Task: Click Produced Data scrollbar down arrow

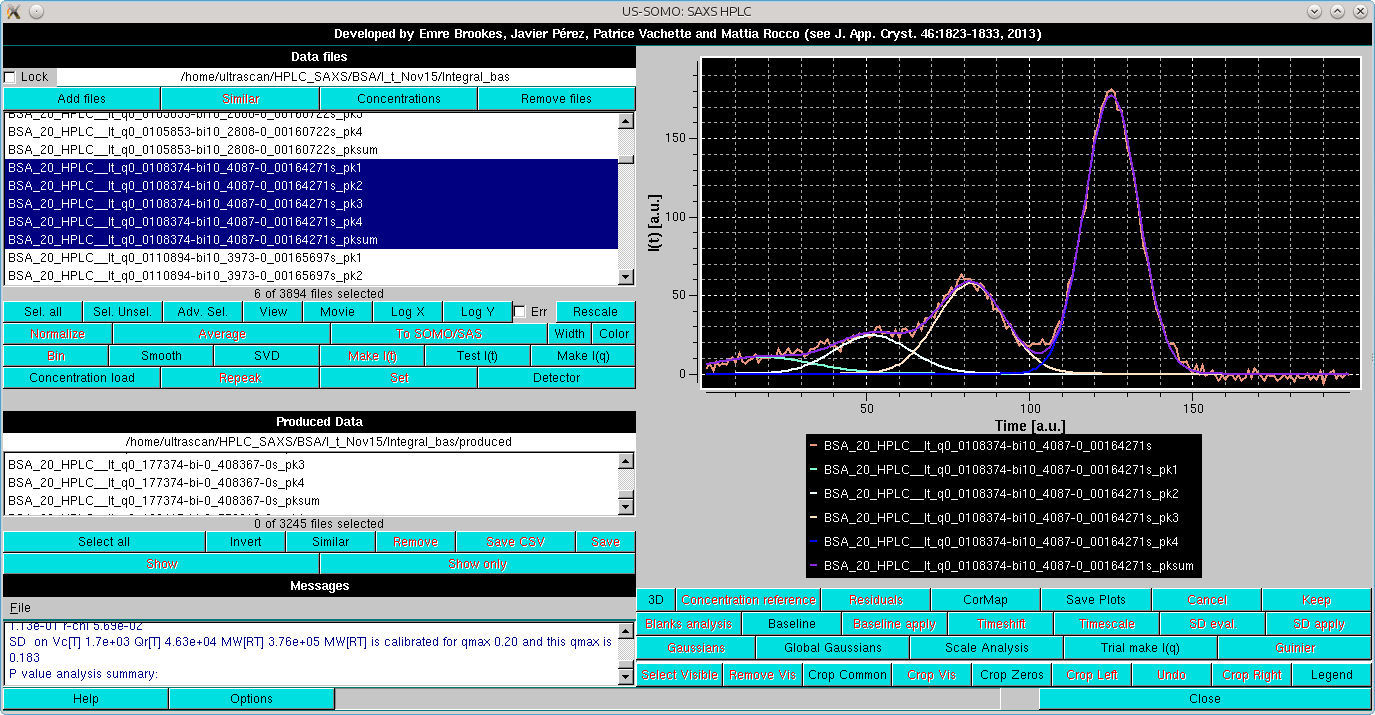Action: click(x=626, y=507)
